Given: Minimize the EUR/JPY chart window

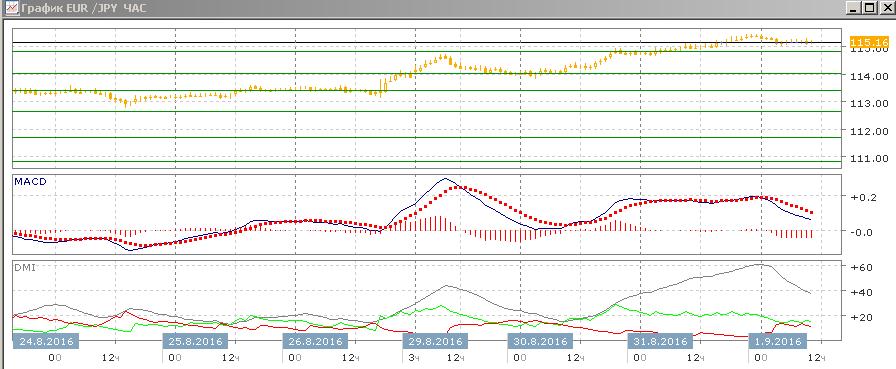Looking at the screenshot, I should 854,8.
